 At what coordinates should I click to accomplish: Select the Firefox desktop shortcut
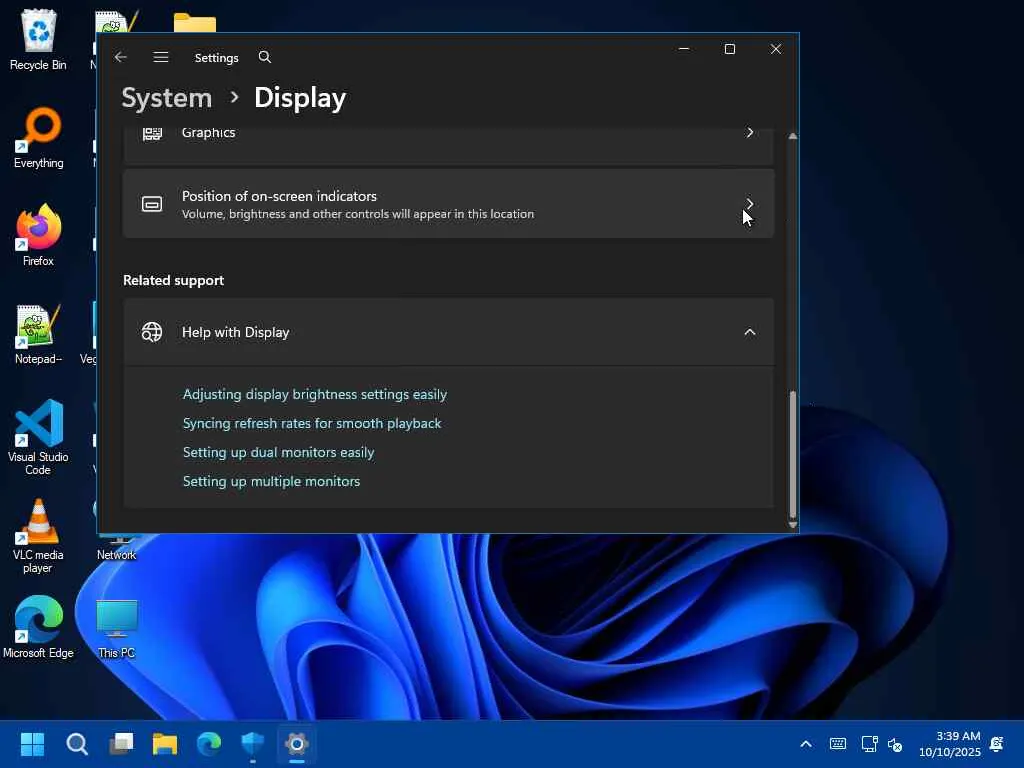click(x=39, y=235)
